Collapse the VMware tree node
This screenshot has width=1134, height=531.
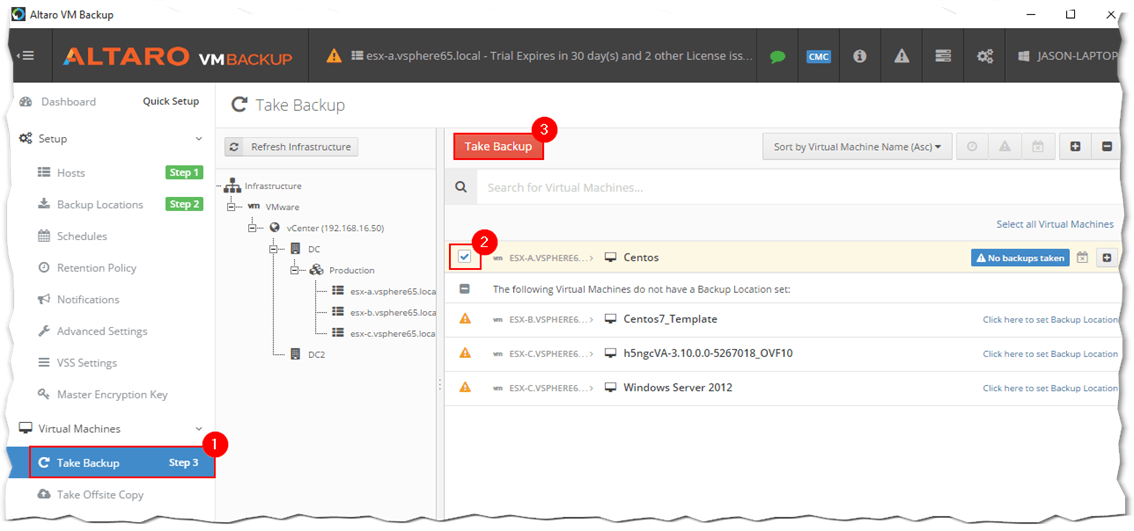pos(232,207)
